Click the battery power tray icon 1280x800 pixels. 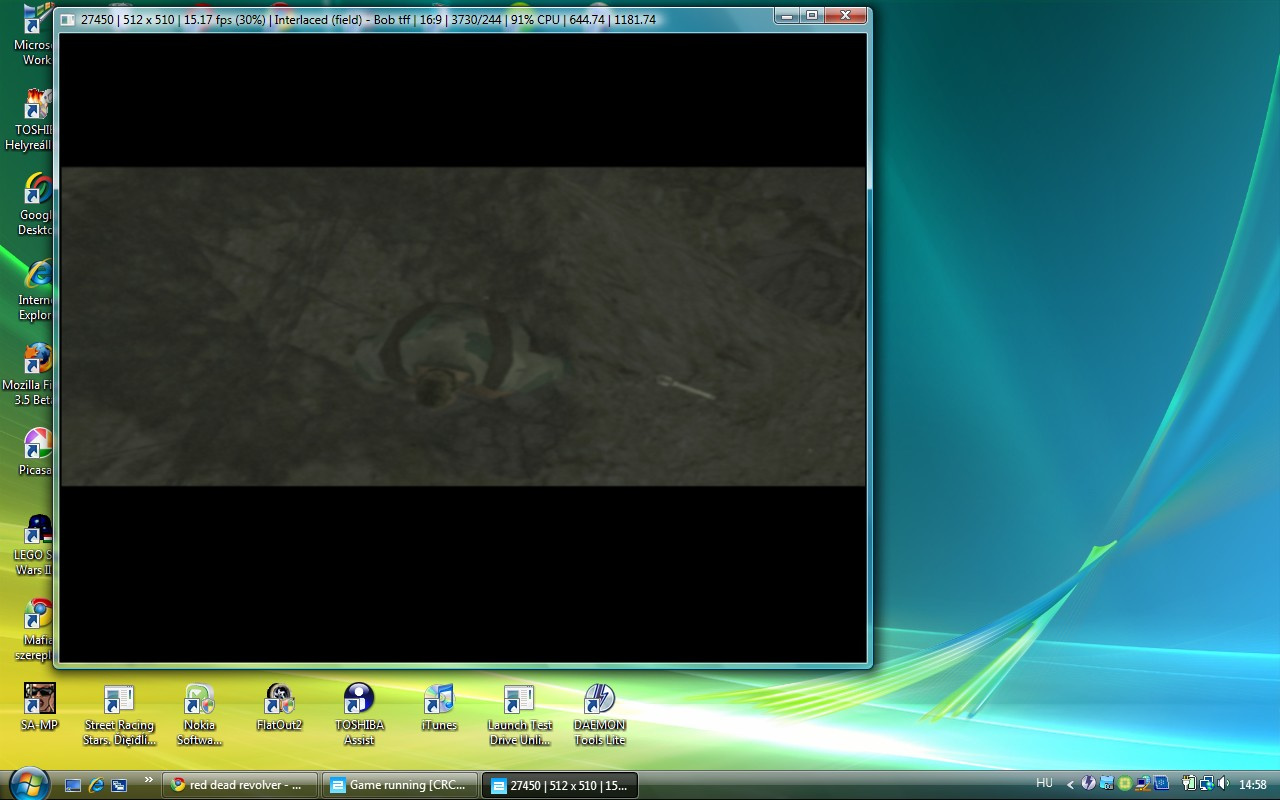(x=1188, y=784)
